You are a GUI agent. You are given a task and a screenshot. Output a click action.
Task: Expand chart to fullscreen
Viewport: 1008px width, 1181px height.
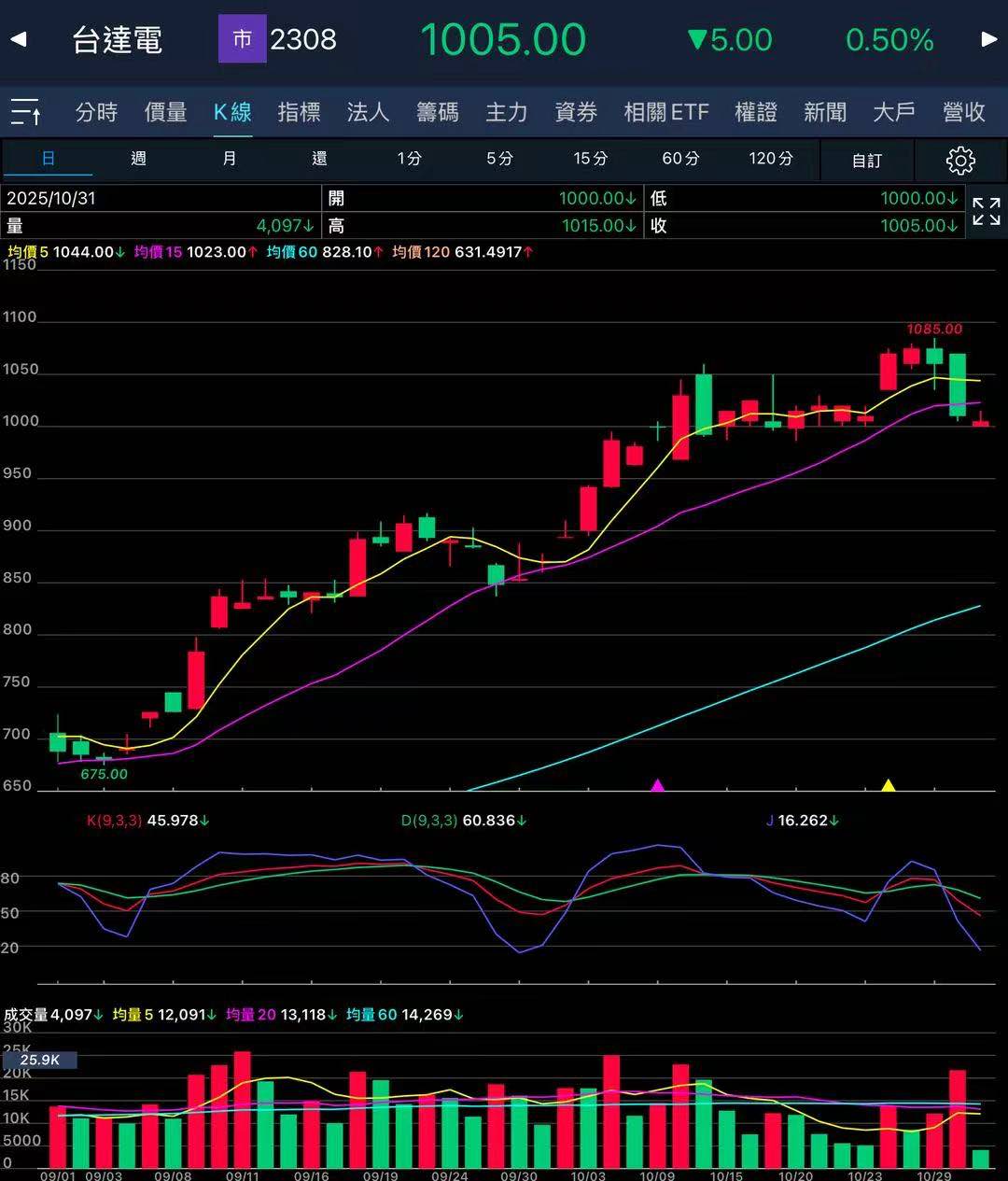click(x=987, y=212)
